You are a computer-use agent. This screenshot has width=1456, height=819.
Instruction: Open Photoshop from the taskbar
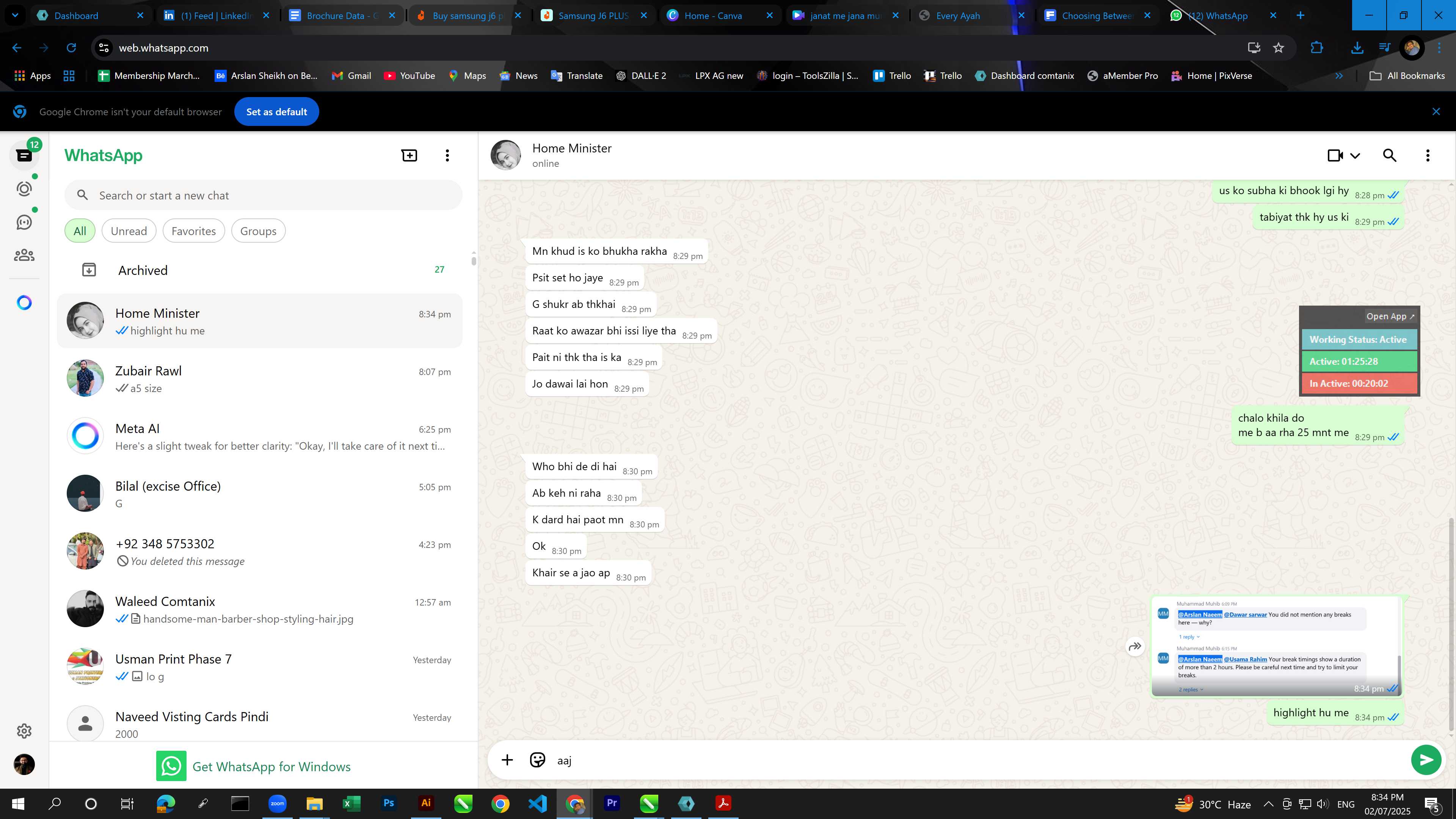click(x=388, y=803)
